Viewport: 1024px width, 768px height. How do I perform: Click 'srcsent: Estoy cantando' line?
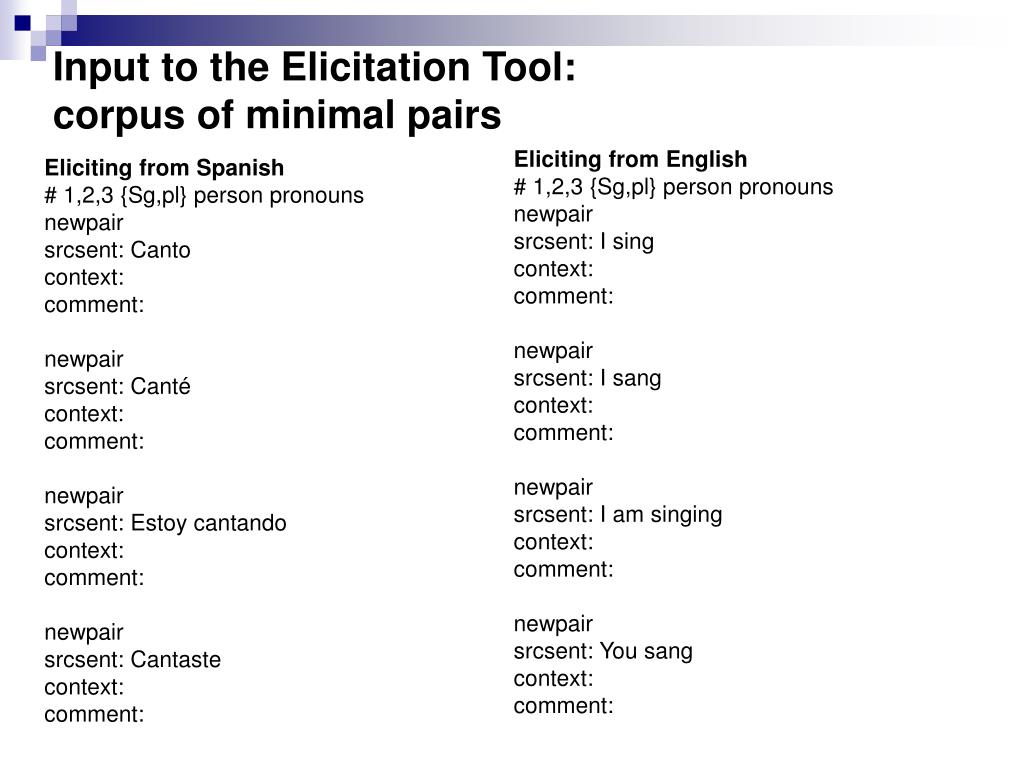coord(165,523)
